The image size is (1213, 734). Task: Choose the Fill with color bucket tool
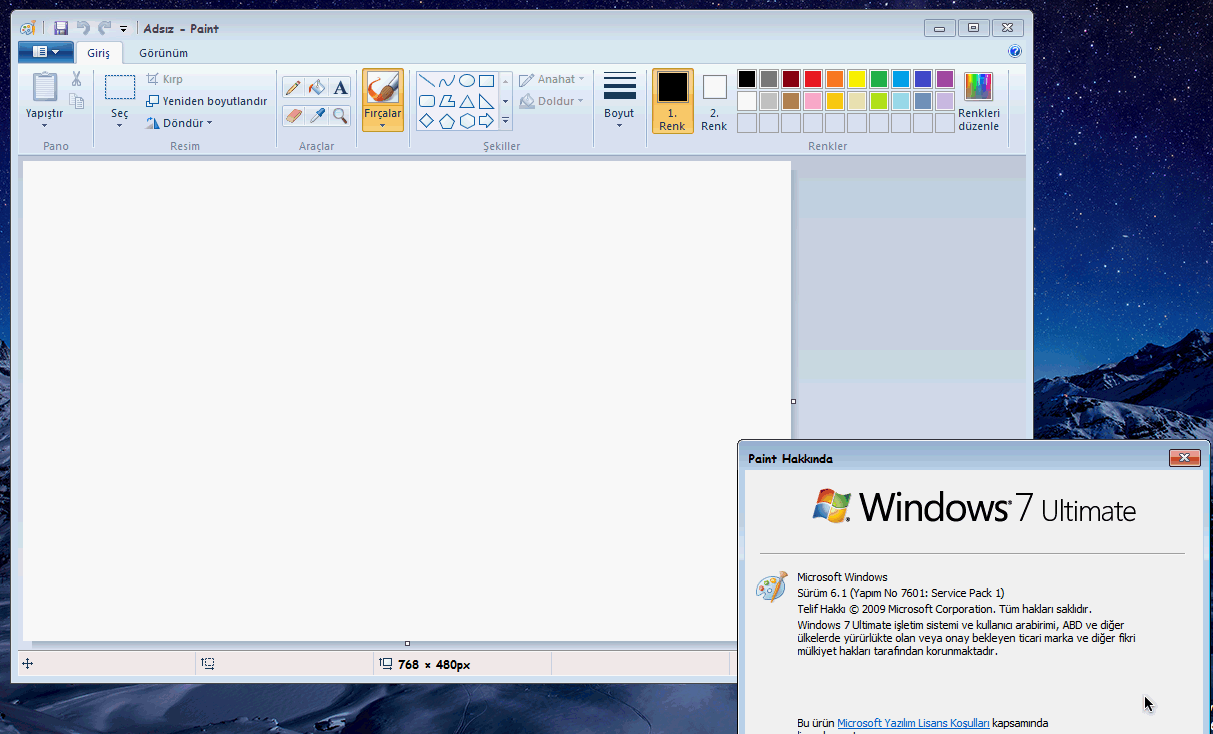(316, 88)
